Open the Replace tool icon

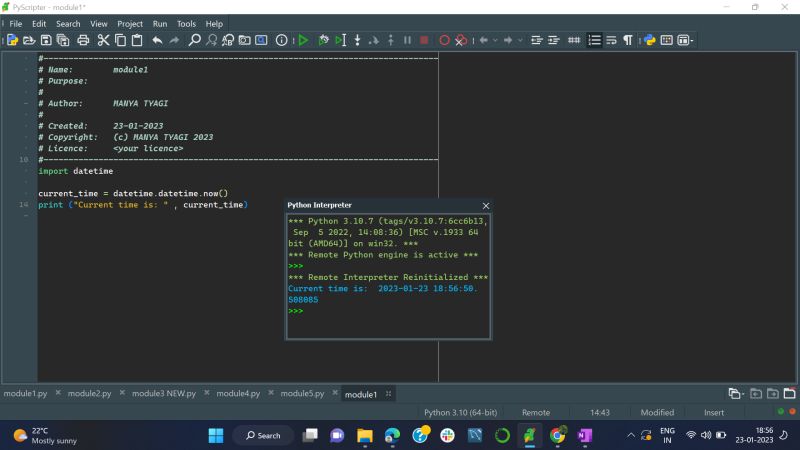click(228, 40)
